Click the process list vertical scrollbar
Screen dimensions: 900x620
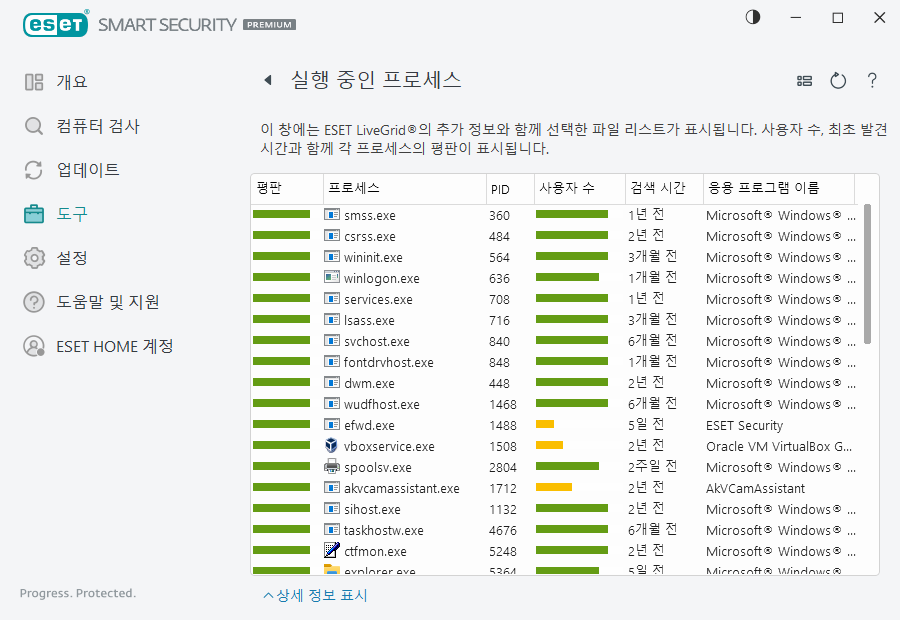[x=867, y=273]
